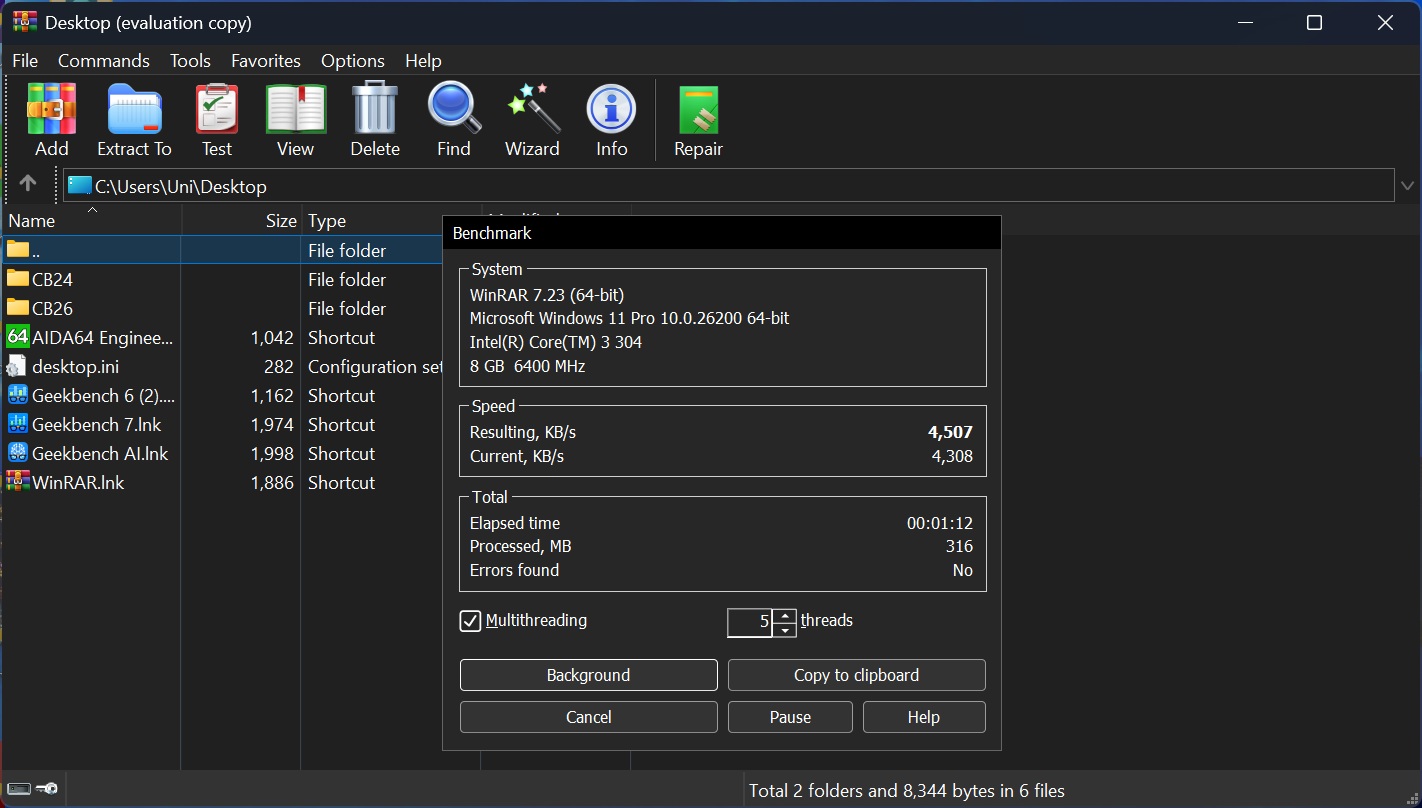Screen dimensions: 1422x808
Task: Click the "Total 2 folders and 8,344 bytes" status text
Action: coord(907,791)
